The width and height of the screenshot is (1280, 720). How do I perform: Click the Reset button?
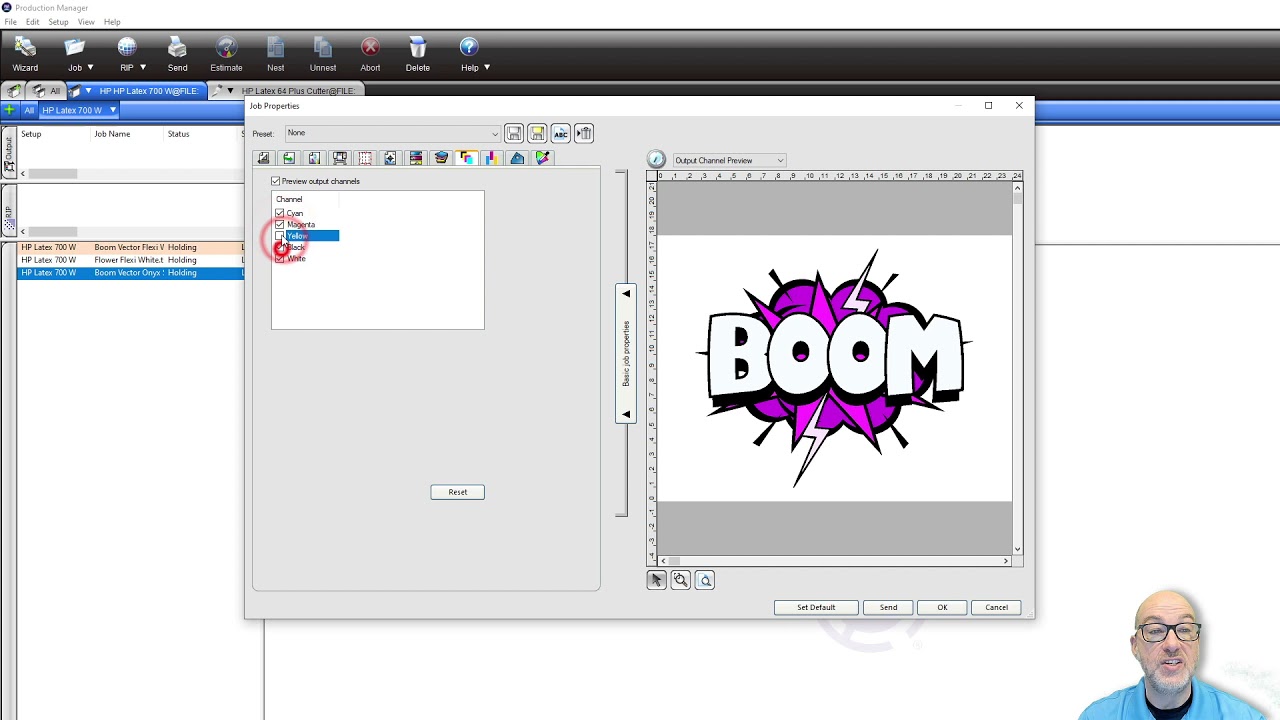point(457,492)
